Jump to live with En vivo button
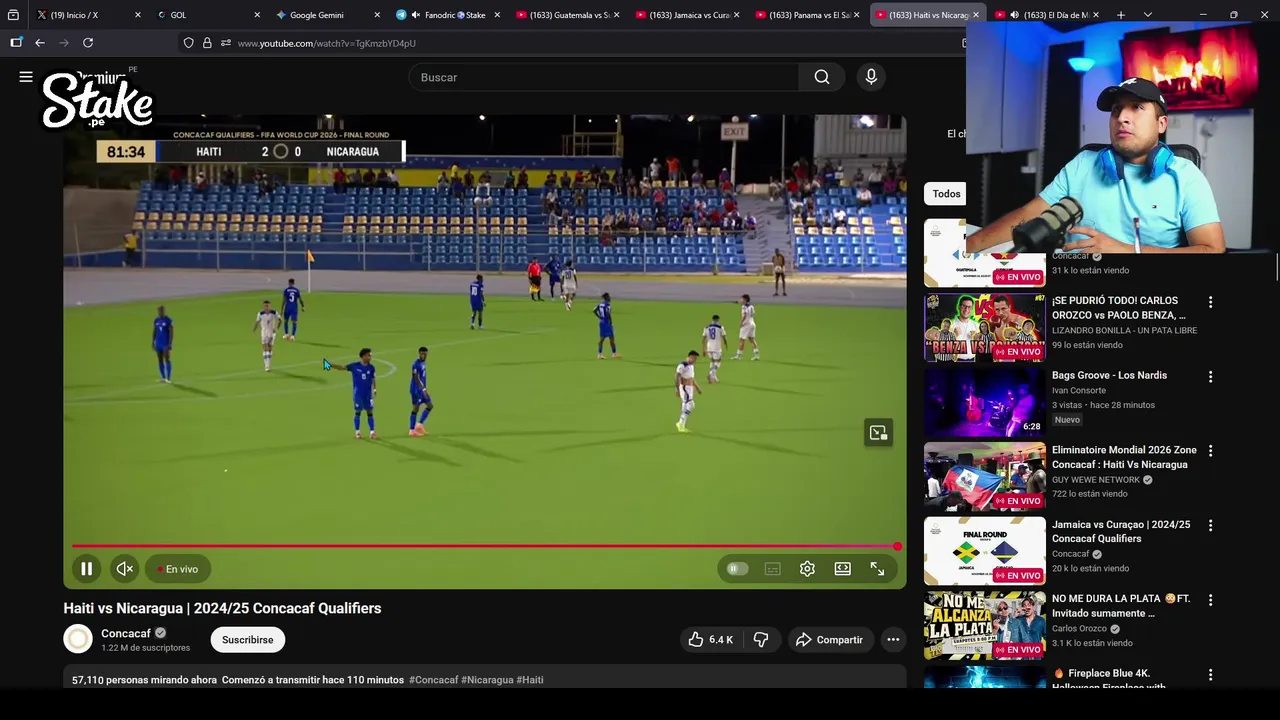1280x720 pixels. click(x=177, y=569)
